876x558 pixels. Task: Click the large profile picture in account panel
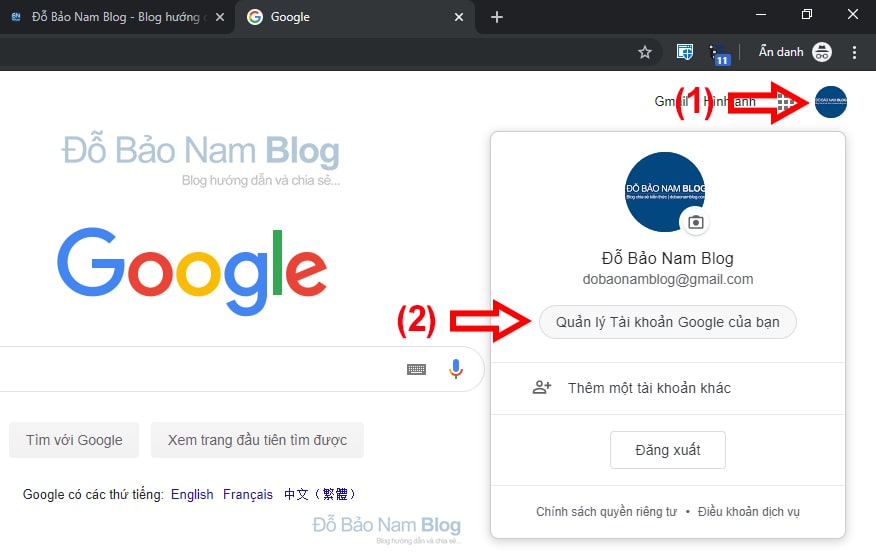pos(665,192)
